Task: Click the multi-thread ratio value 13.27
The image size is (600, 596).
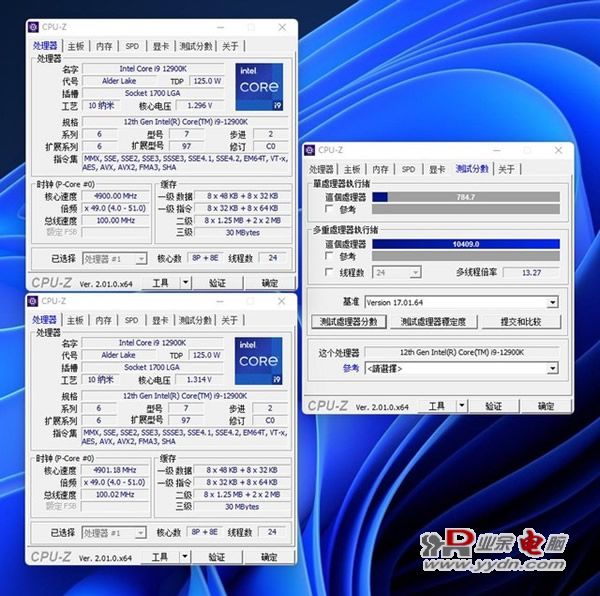Action: [532, 272]
